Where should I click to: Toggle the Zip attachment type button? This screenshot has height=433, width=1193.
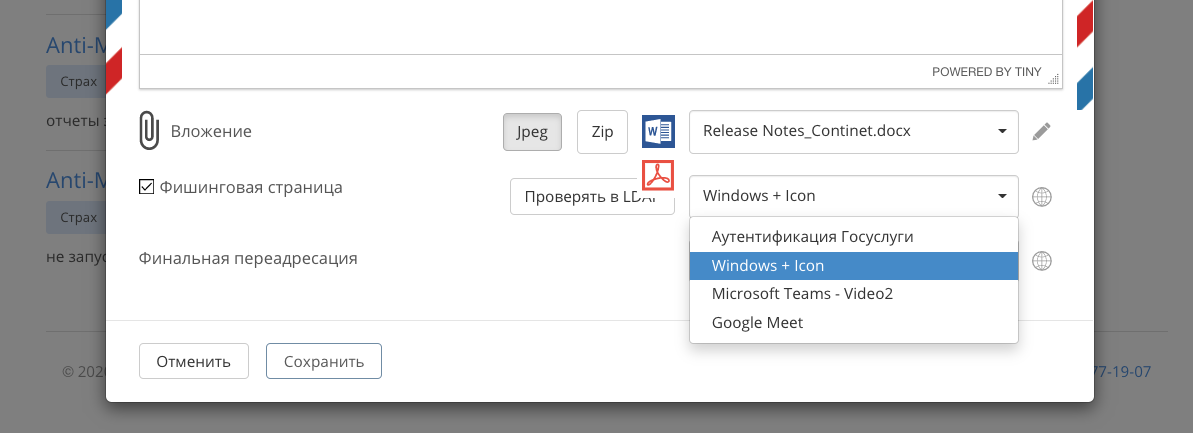[x=602, y=132]
